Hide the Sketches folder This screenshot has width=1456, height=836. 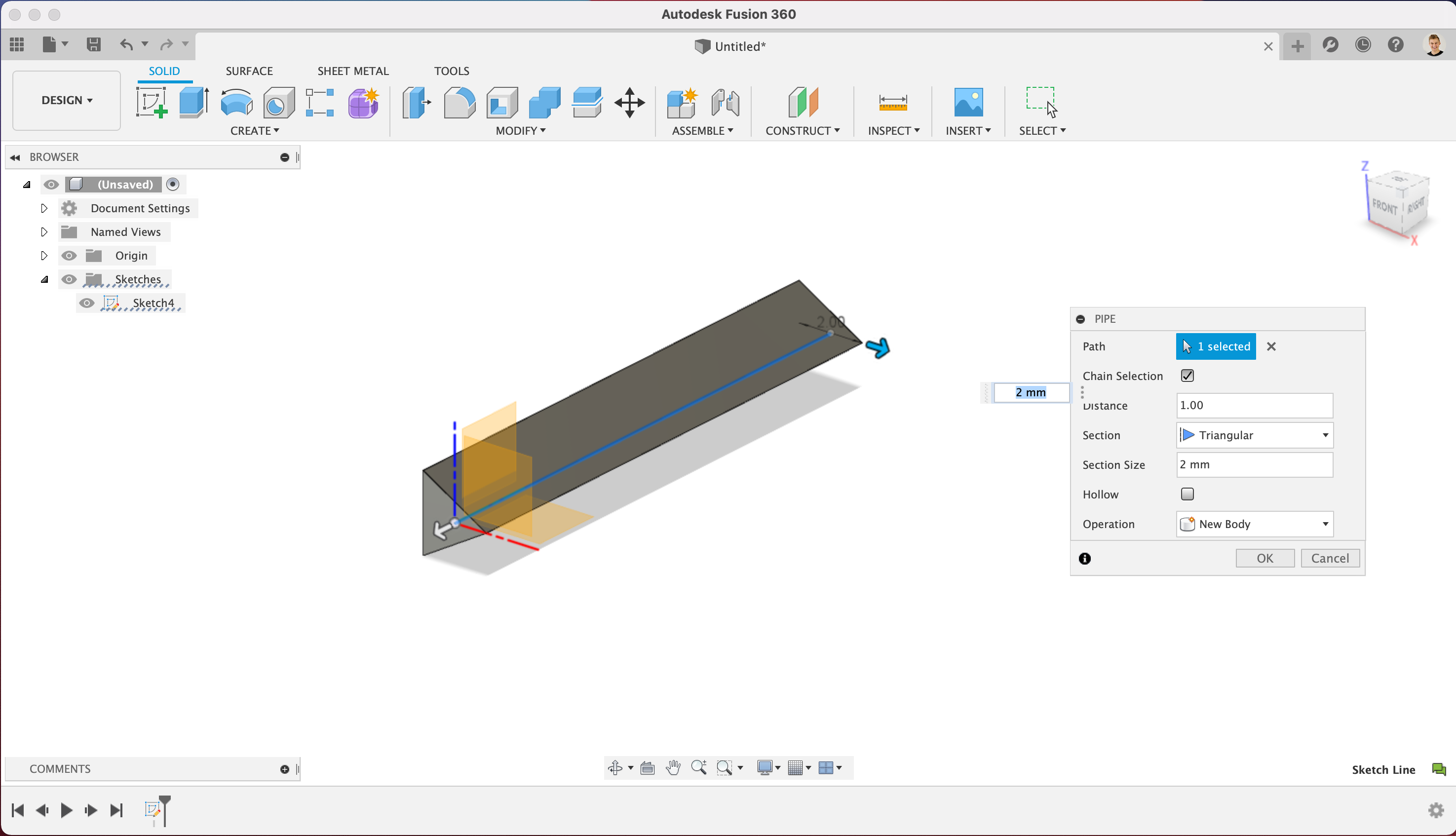(69, 279)
